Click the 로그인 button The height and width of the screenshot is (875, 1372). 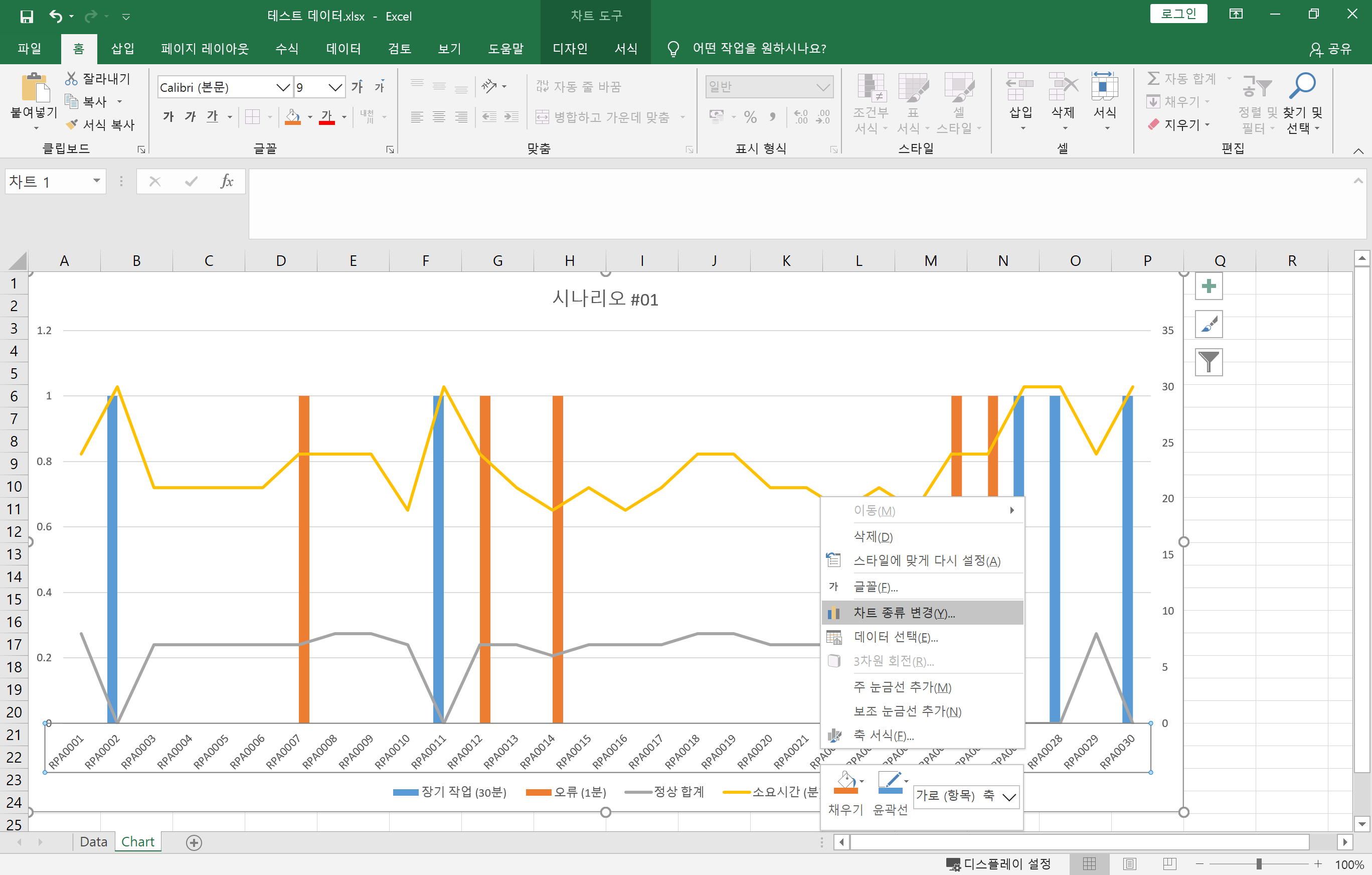1178,14
